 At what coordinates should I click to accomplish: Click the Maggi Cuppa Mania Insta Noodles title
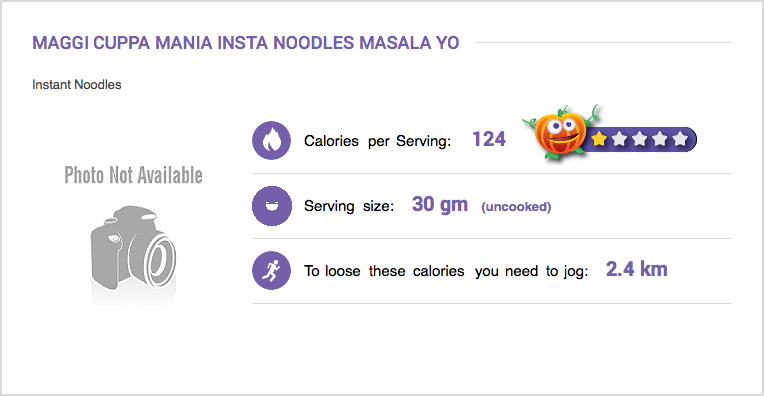(x=246, y=43)
